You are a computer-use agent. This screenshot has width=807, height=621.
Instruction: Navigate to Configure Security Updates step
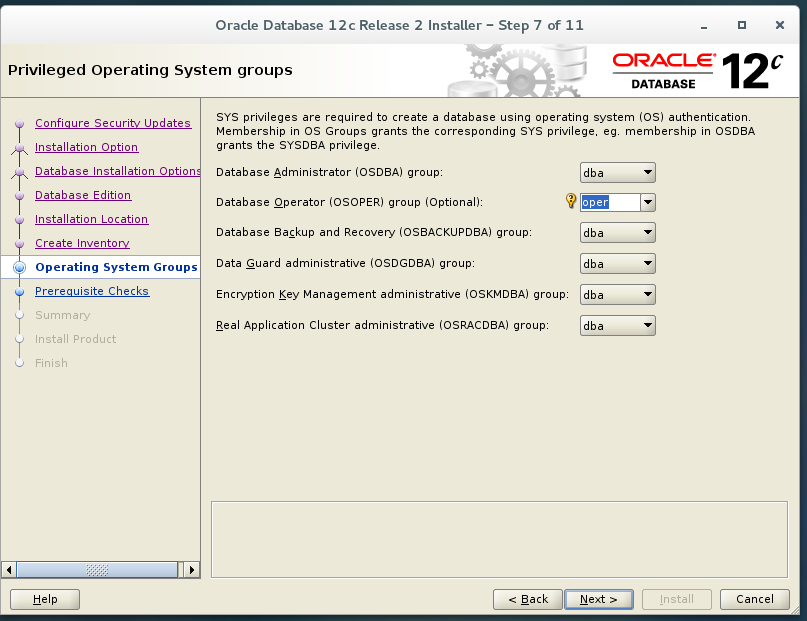click(112, 123)
